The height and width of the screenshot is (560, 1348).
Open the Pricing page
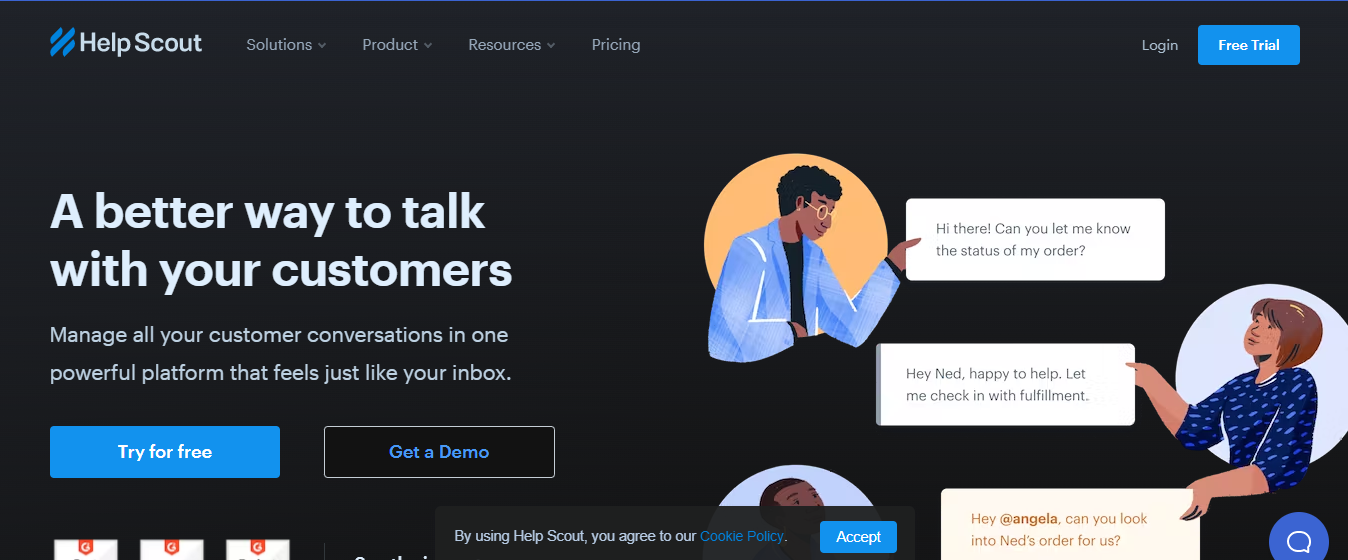coord(616,45)
